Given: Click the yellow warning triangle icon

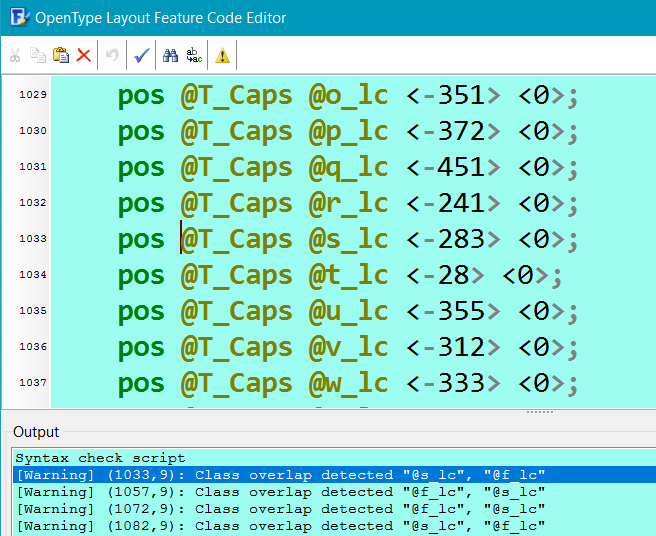Looking at the screenshot, I should pos(222,55).
